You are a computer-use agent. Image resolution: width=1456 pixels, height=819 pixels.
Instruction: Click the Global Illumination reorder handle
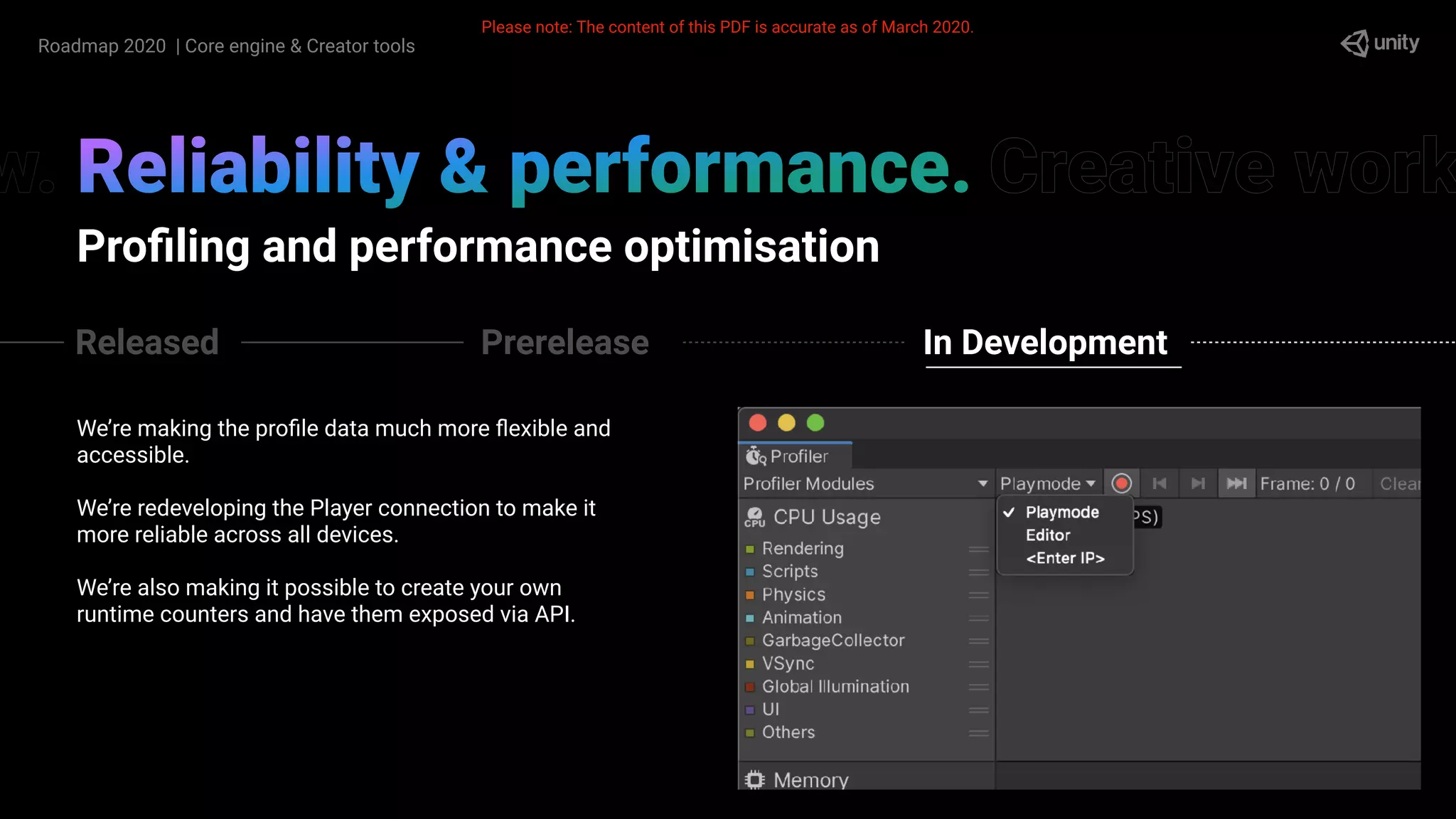(979, 687)
